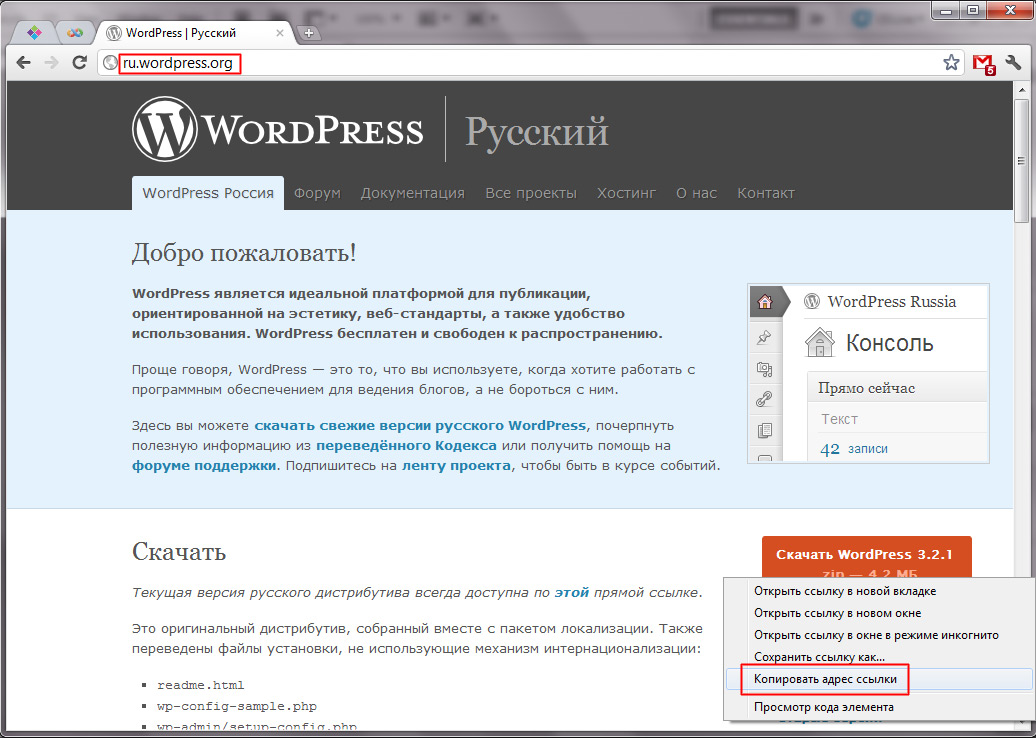Click the scrollbar up arrow
Screen dimensions: 1036x738
pos(1023,89)
